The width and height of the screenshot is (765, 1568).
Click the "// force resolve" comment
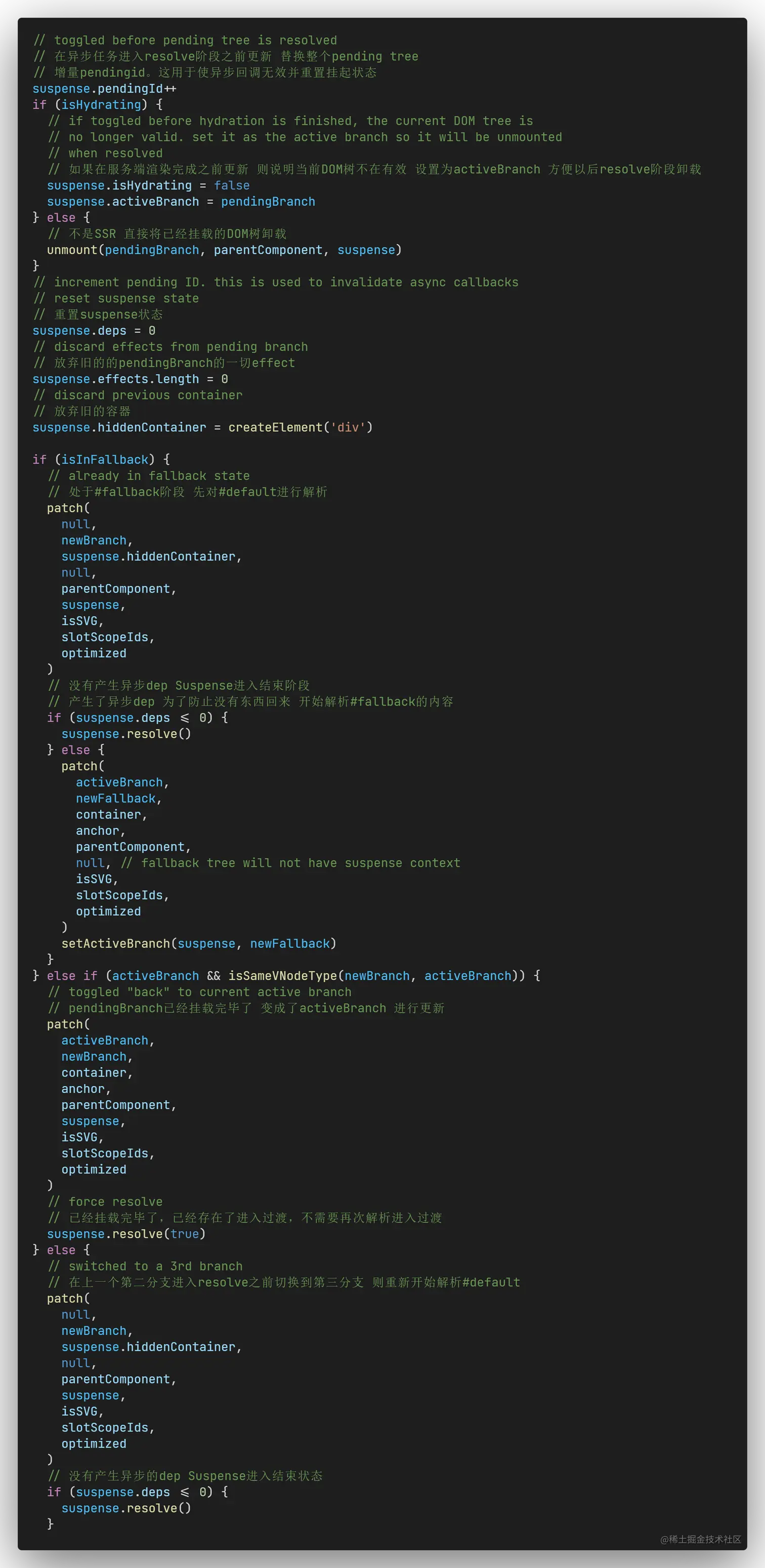click(105, 1201)
